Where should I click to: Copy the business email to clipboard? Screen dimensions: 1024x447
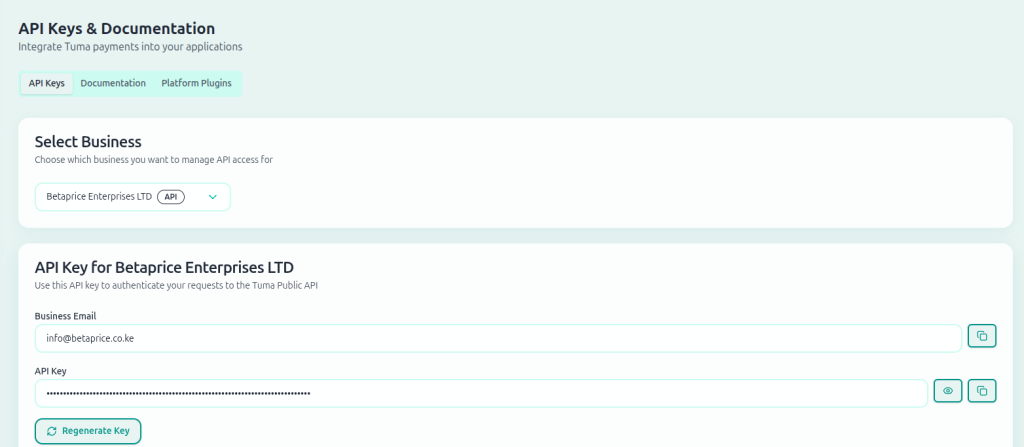pyautogui.click(x=982, y=337)
